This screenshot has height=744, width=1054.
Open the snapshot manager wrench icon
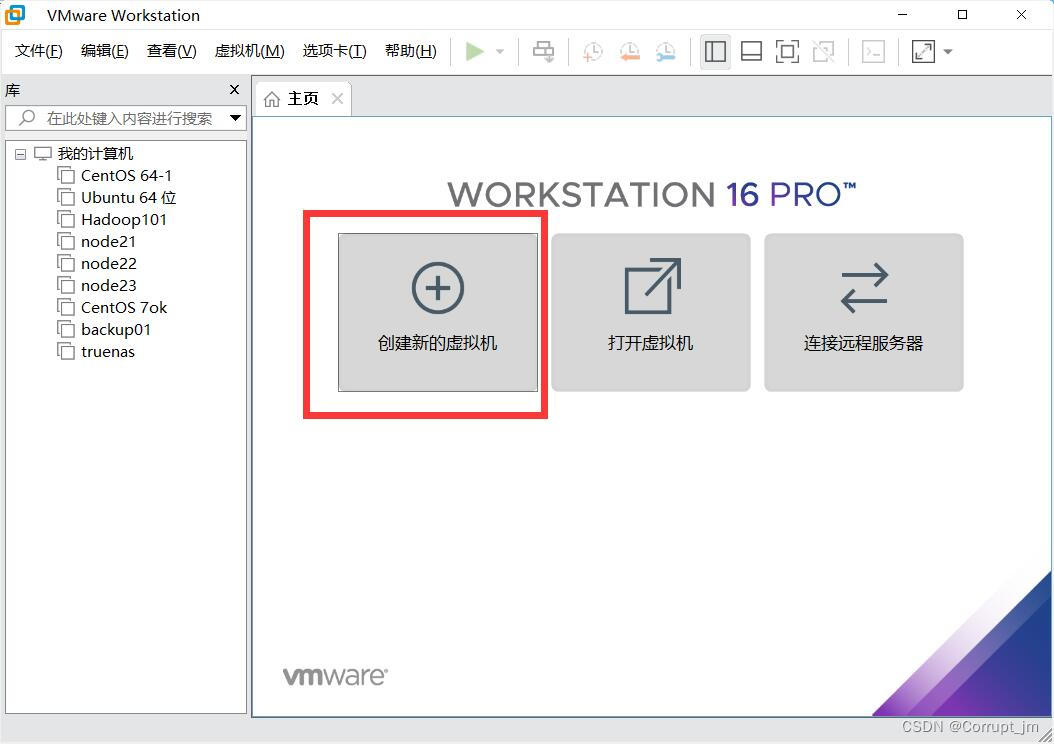tap(665, 51)
